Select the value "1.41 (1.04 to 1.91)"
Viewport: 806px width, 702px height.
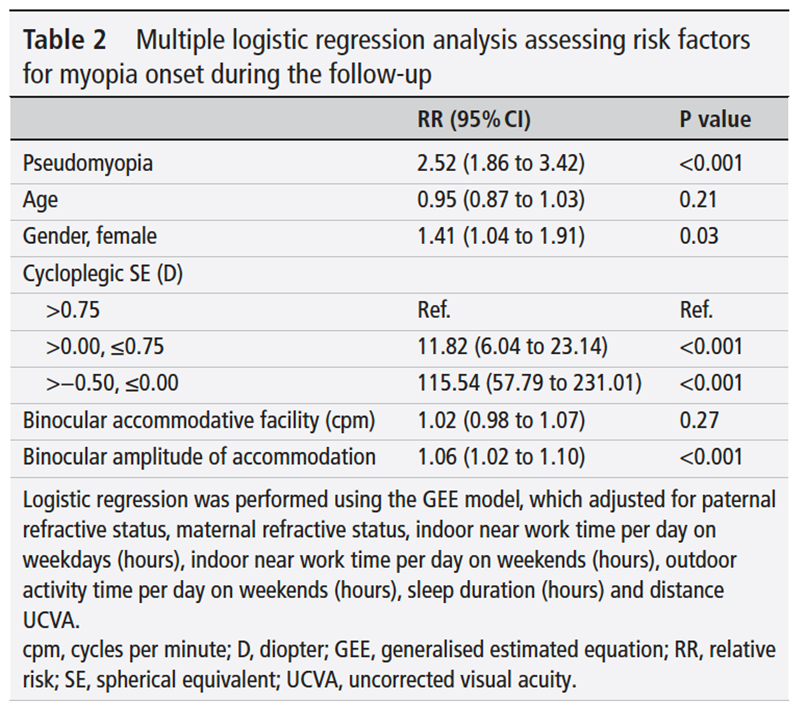tap(500, 236)
